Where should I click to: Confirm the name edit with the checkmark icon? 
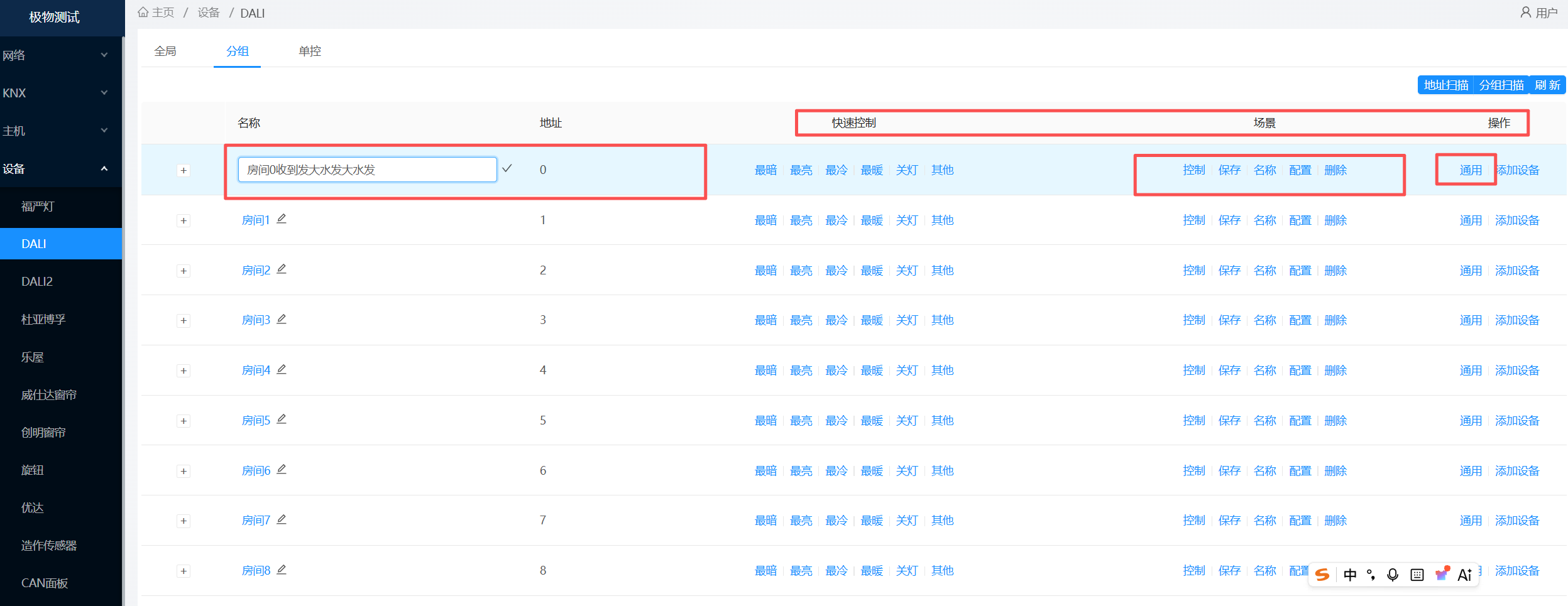(x=507, y=168)
